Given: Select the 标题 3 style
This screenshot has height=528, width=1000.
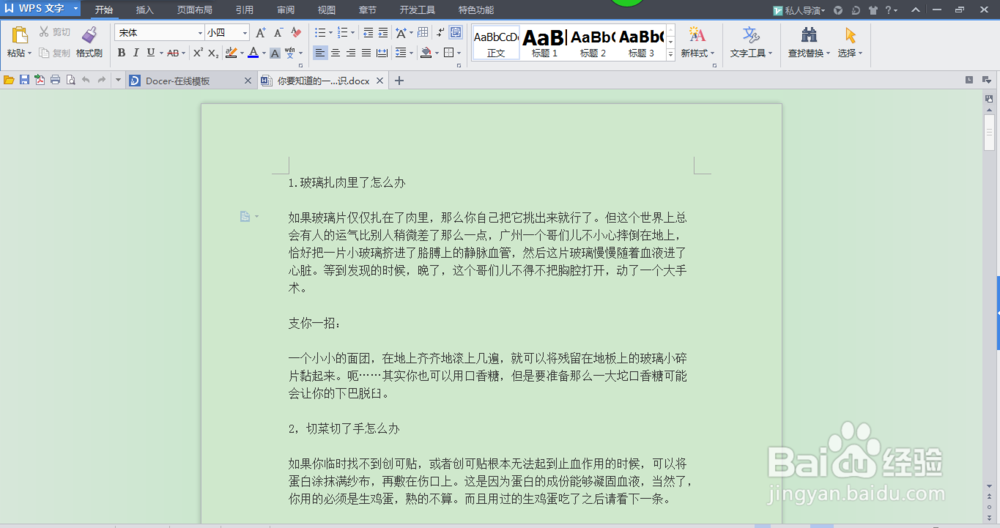Looking at the screenshot, I should pos(642,43).
